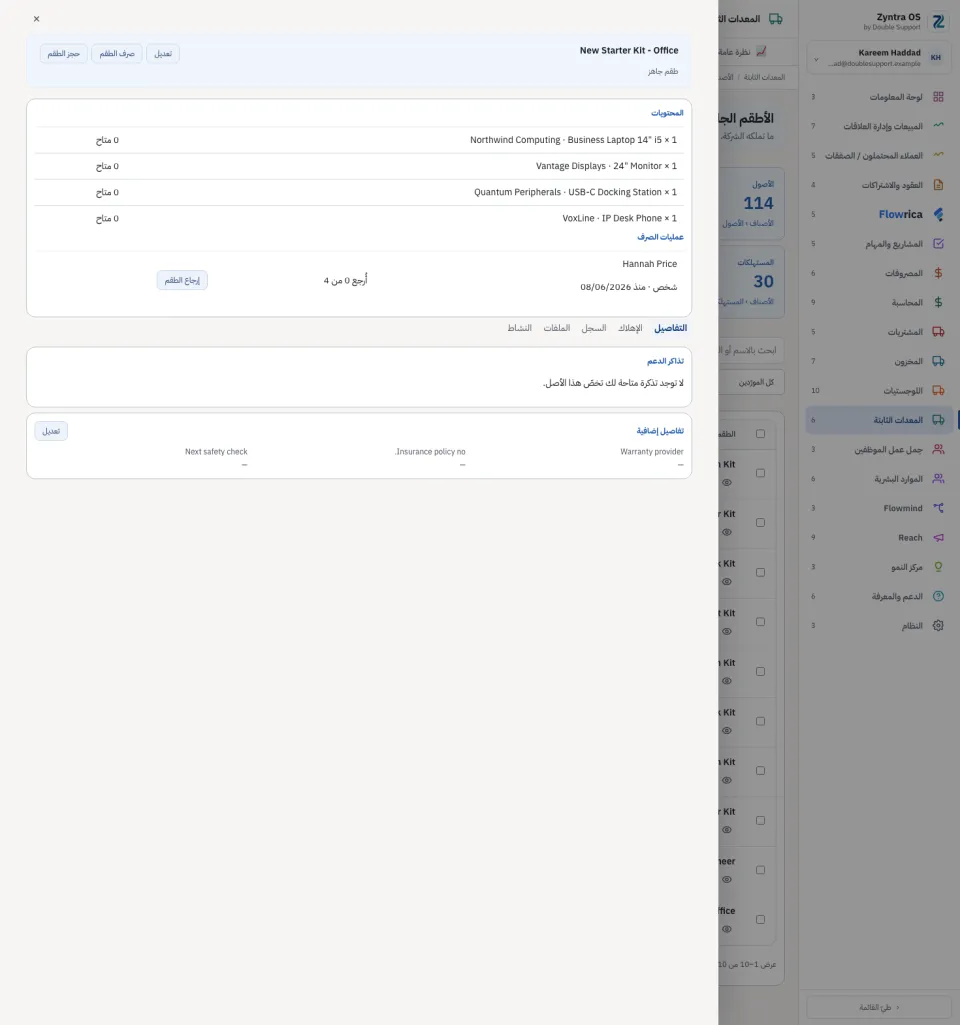Close the New Starter Kit panel
The width and height of the screenshot is (960, 1025).
point(37,19)
